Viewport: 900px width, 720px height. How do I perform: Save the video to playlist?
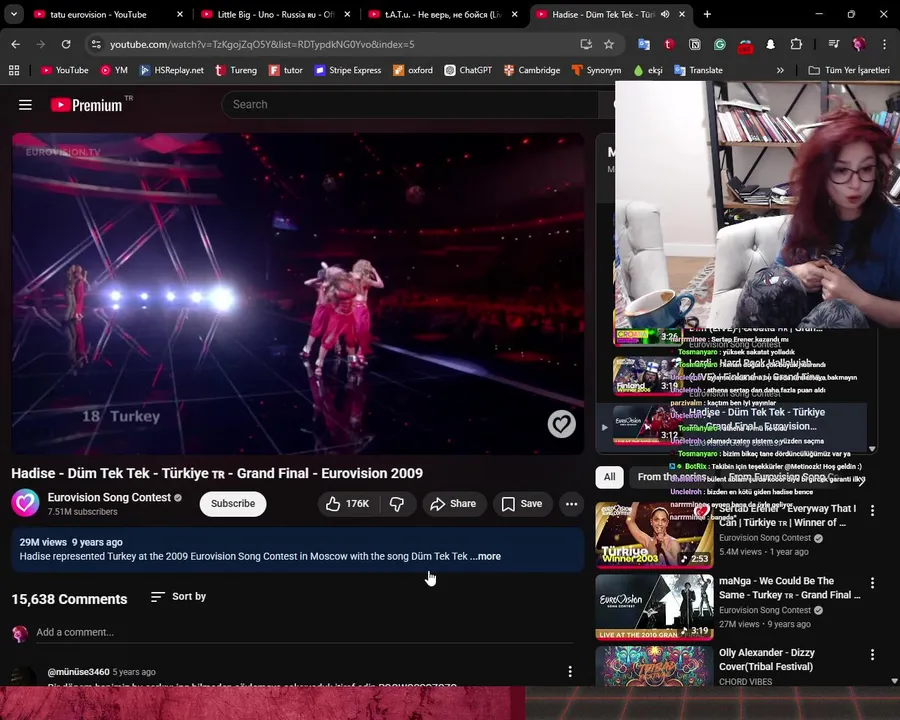(522, 504)
